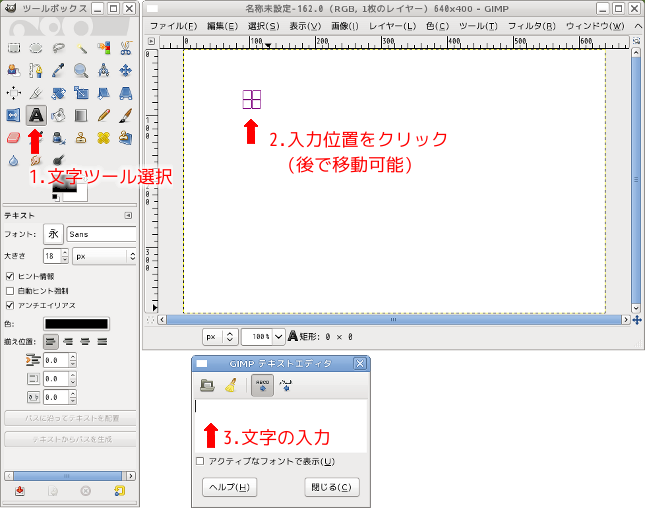Select the Pencil tool
Image resolution: width=645 pixels, height=508 pixels.
point(103,115)
